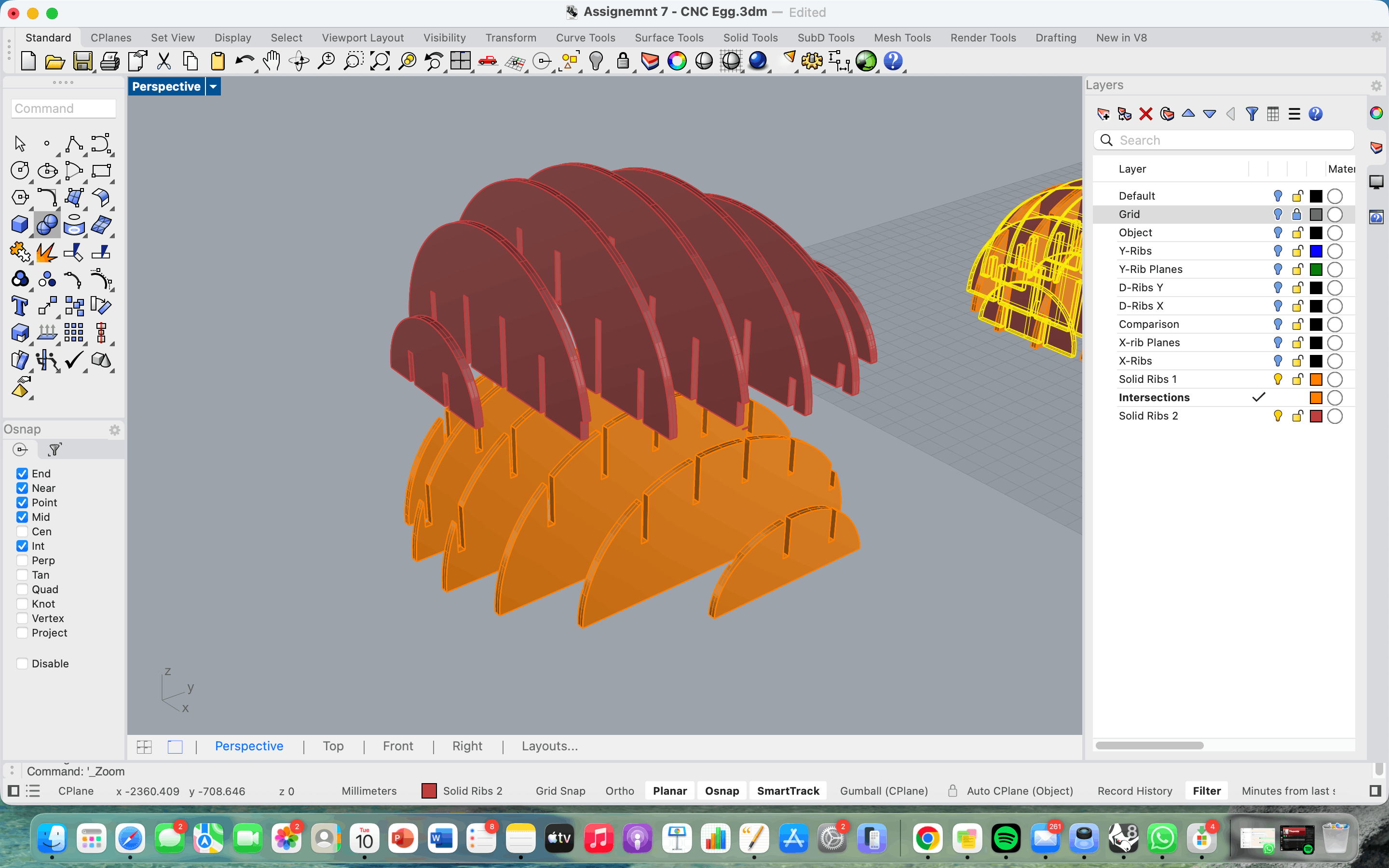Image resolution: width=1389 pixels, height=868 pixels.
Task: Switch to the Top viewport tab
Action: click(x=333, y=746)
